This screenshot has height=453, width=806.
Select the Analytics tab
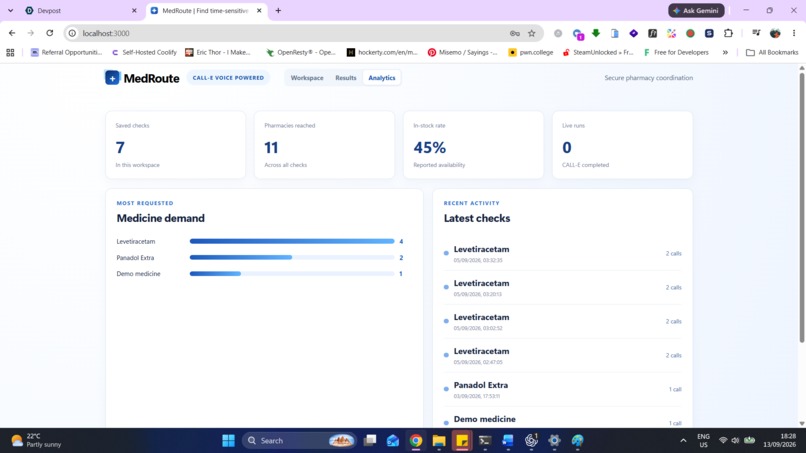coord(381,78)
